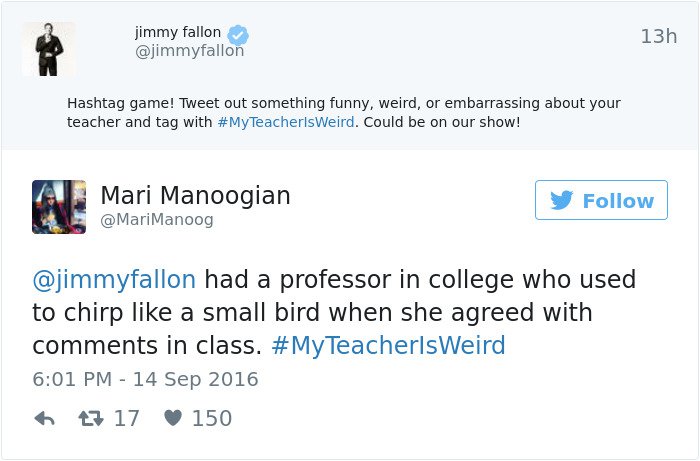Click the Twitter bird icon in the Follow button
Viewport: 700px width, 461px height.
pos(562,200)
